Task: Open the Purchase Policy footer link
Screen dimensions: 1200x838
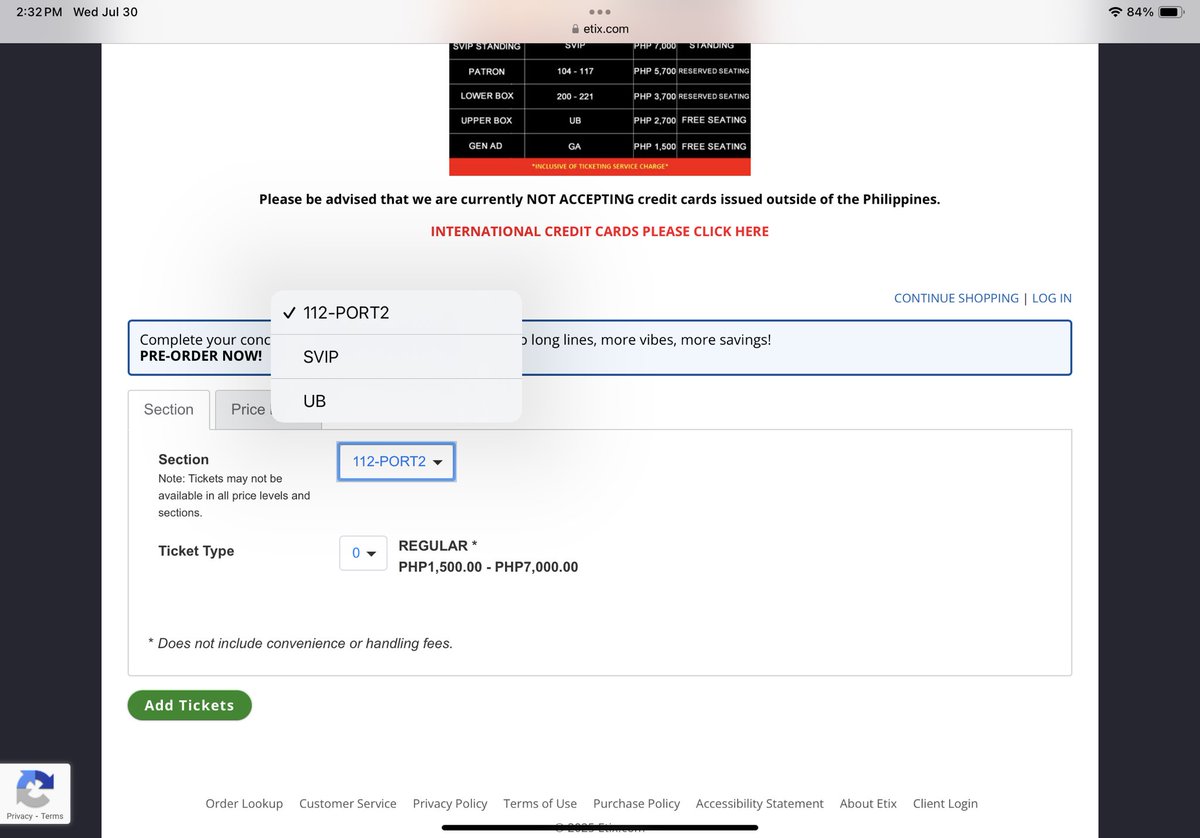Action: [x=637, y=803]
